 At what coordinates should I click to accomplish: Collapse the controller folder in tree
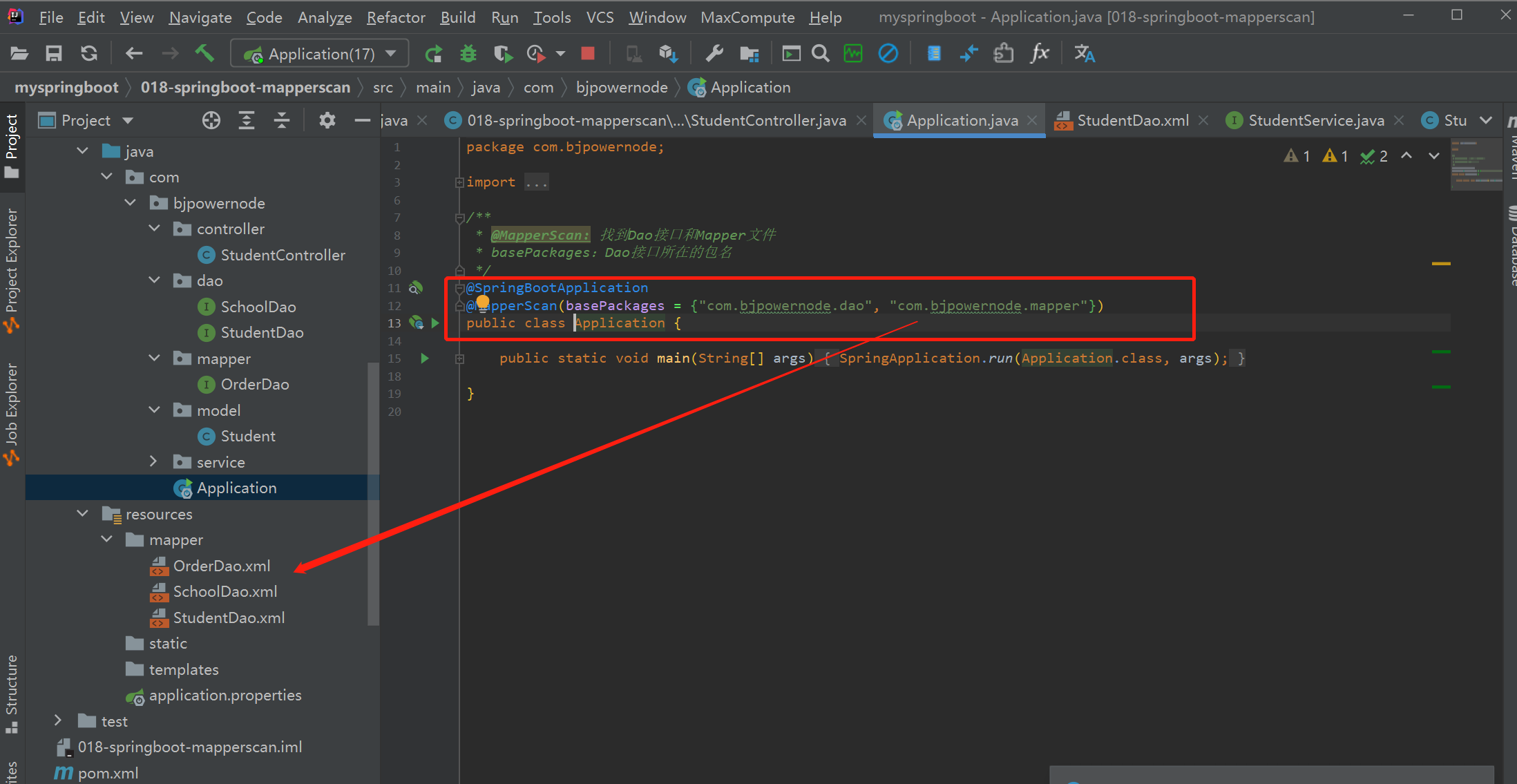tap(154, 229)
